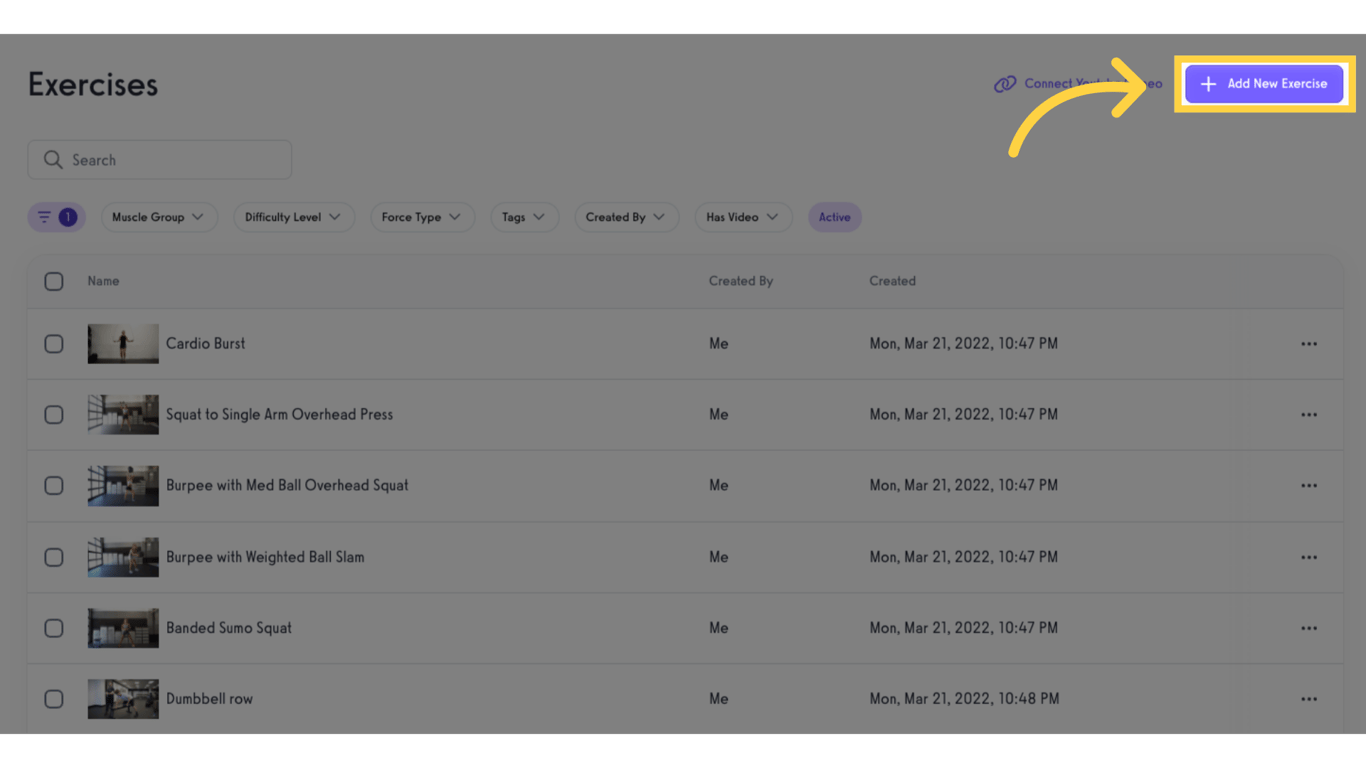
Task: Open the Has Video filter dropdown
Action: 743,217
